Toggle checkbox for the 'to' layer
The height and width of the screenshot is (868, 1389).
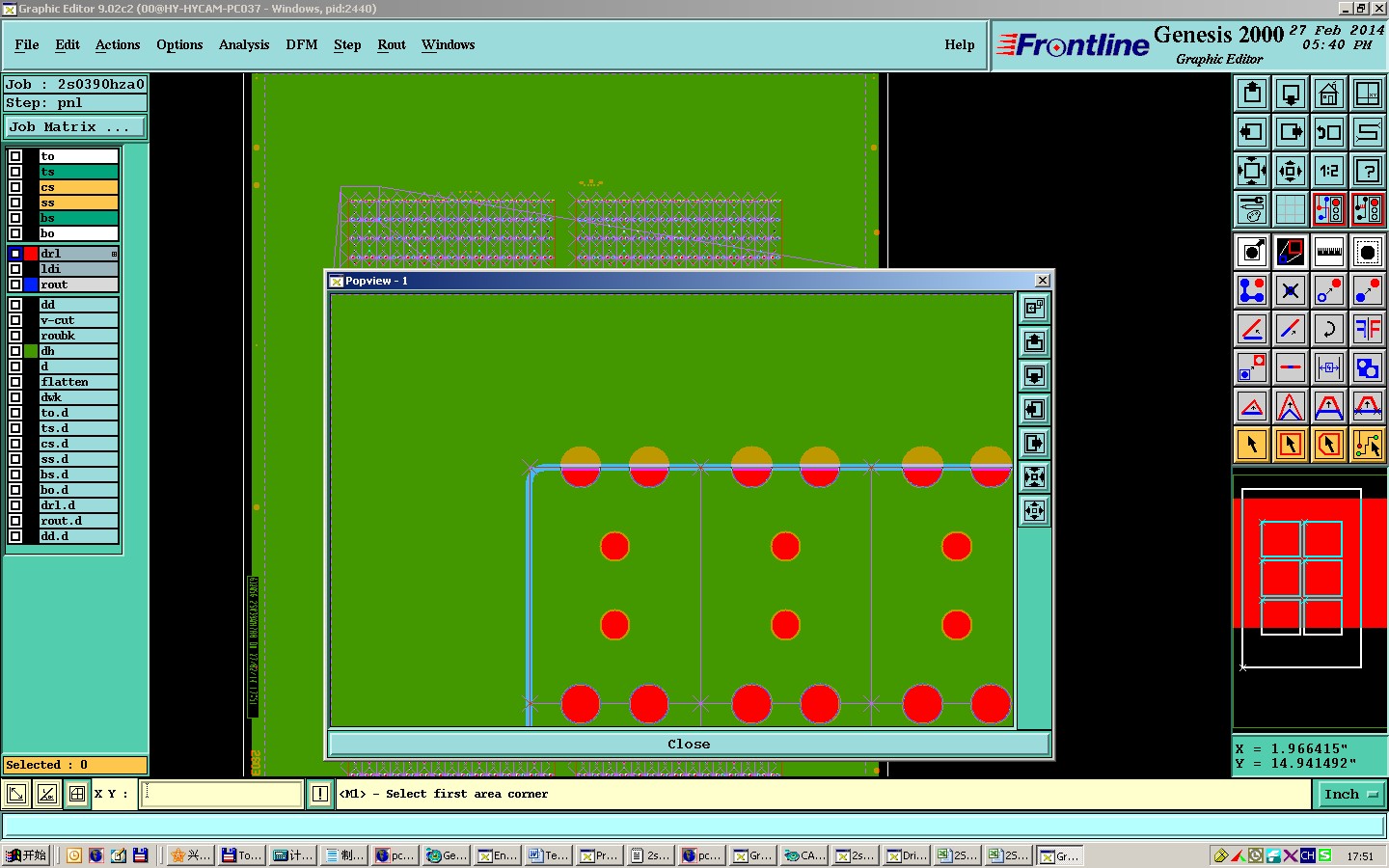pyautogui.click(x=15, y=156)
